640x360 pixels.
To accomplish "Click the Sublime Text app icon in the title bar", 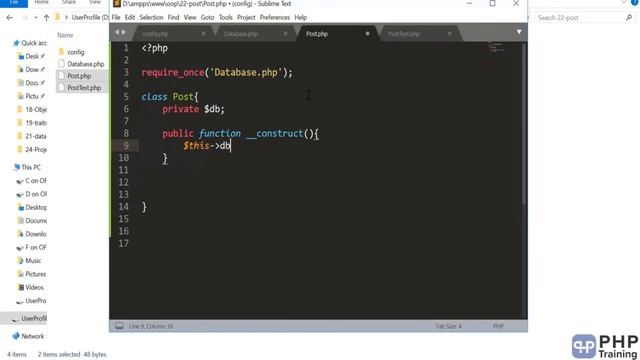I will [117, 4].
